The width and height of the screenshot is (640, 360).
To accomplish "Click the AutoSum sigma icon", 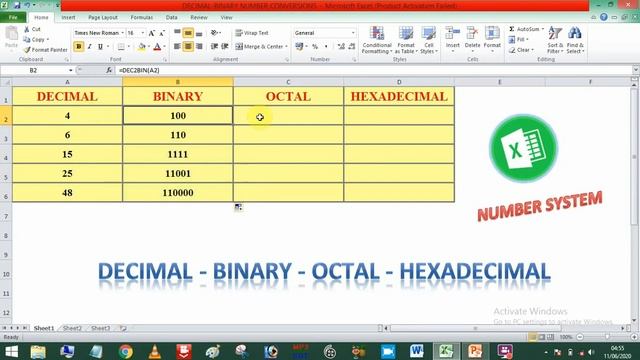I will (x=512, y=29).
